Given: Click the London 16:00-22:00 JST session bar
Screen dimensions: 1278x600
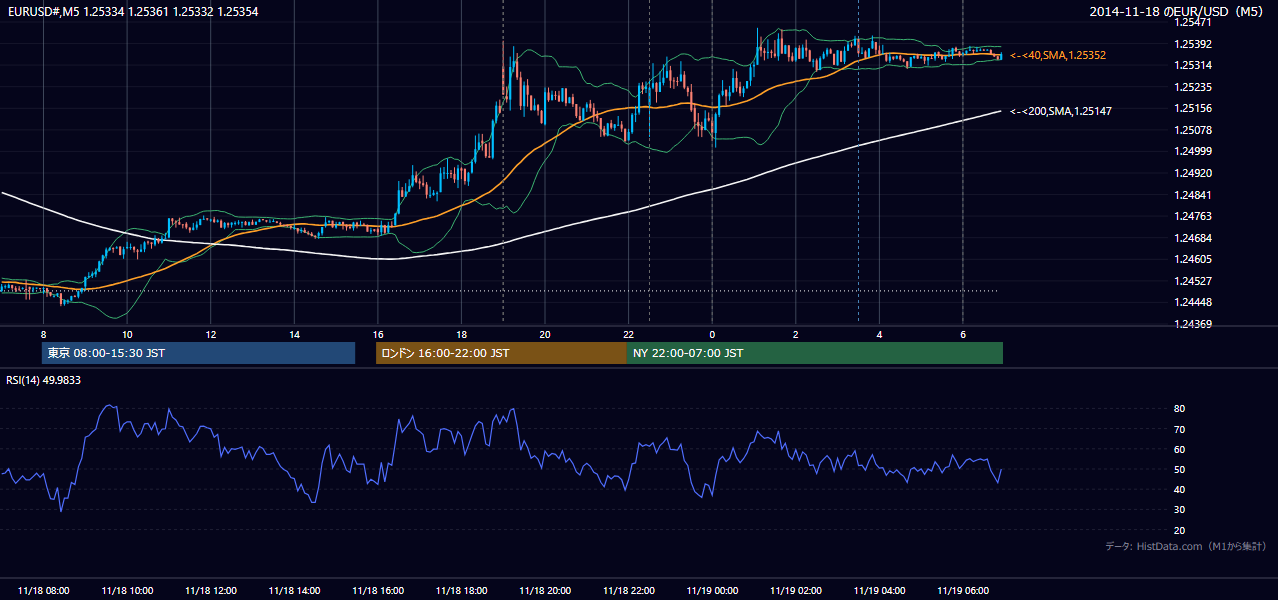Looking at the screenshot, I should pyautogui.click(x=501, y=353).
